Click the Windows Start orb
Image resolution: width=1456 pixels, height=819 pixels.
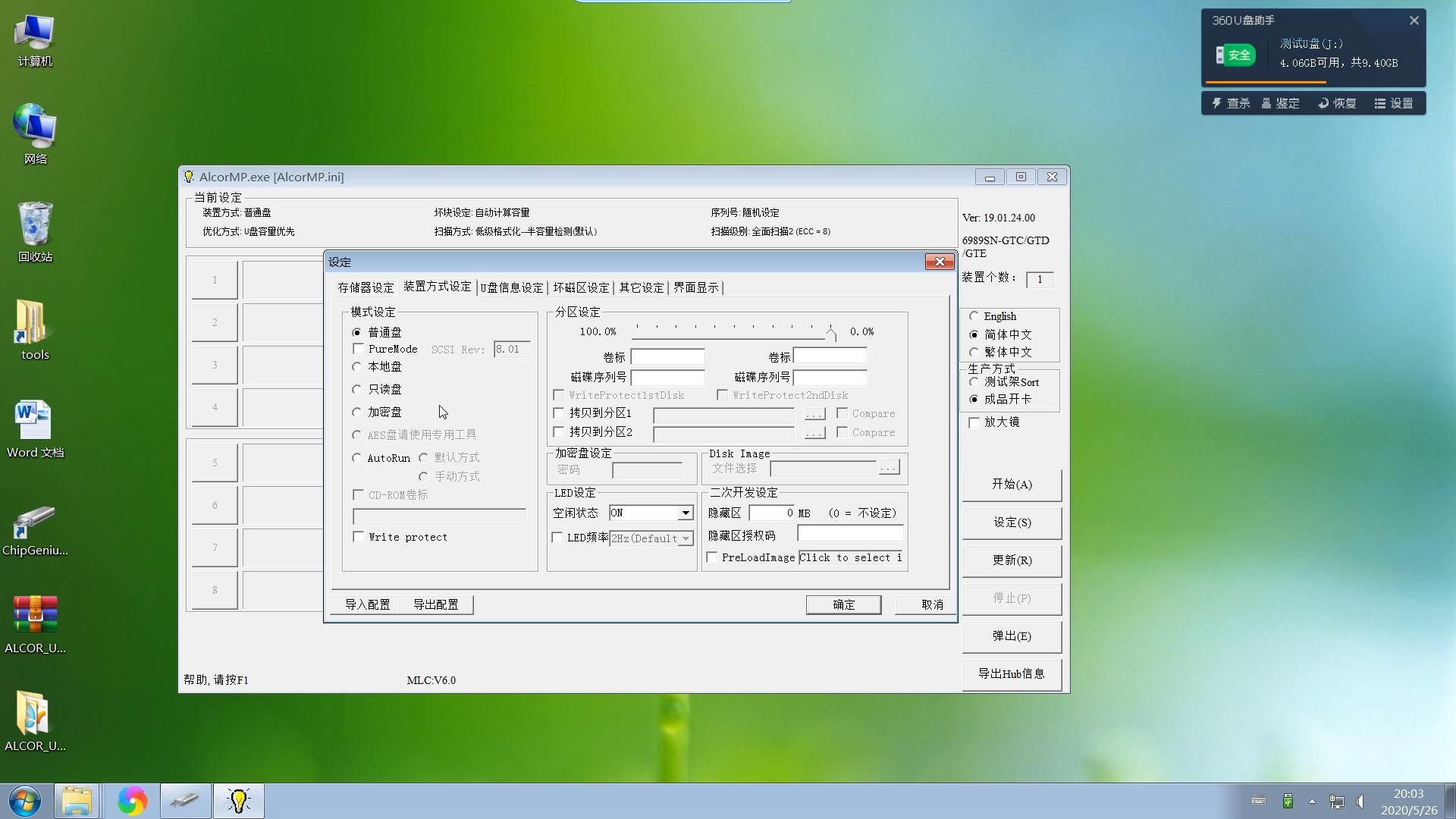click(24, 801)
